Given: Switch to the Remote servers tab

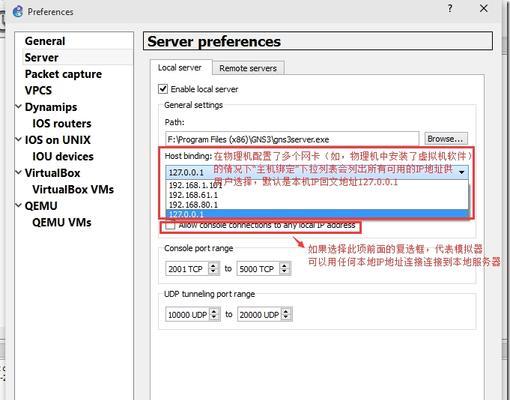Looking at the screenshot, I should [248, 68].
